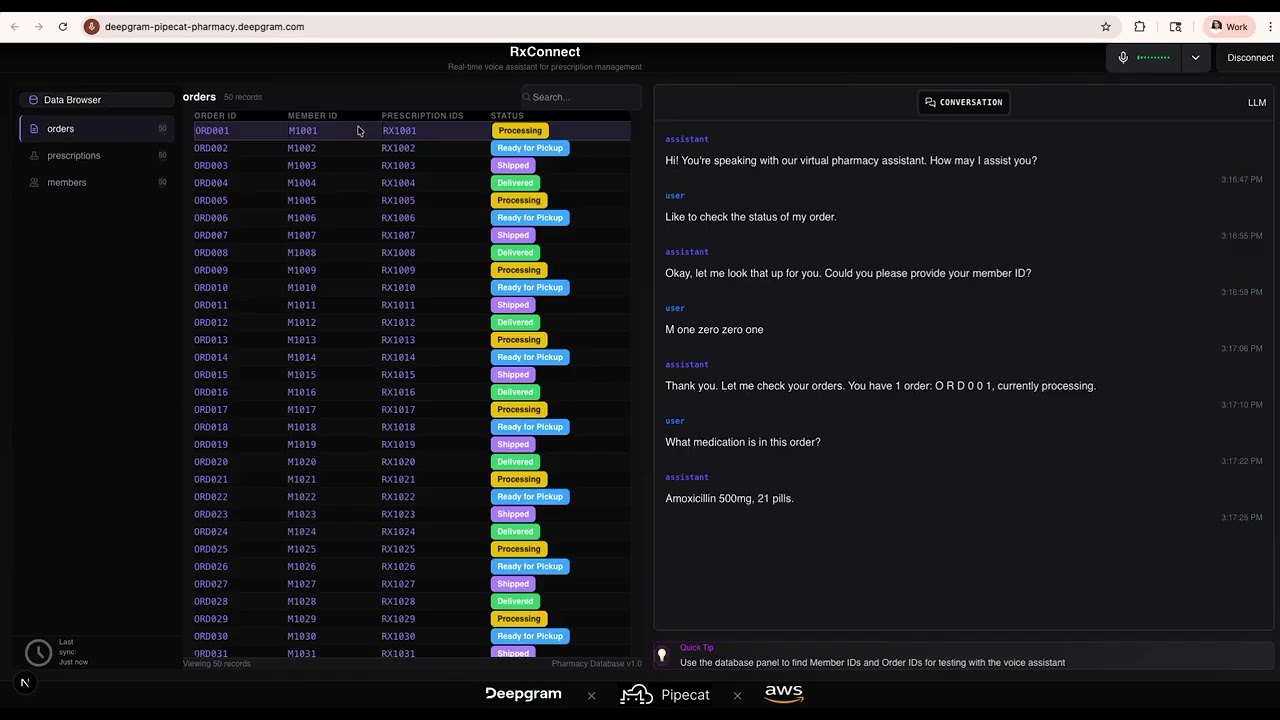The width and height of the screenshot is (1280, 720).
Task: Sort by PRESCRIPTION IDS column header
Action: [x=422, y=116]
